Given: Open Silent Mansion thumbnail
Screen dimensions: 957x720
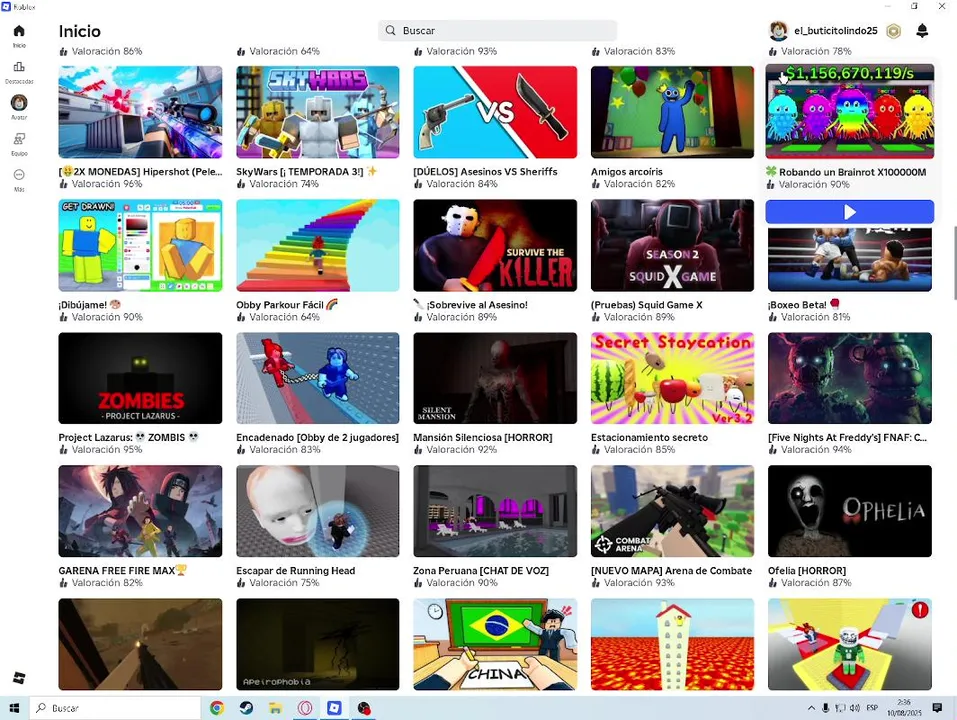Looking at the screenshot, I should pos(495,378).
